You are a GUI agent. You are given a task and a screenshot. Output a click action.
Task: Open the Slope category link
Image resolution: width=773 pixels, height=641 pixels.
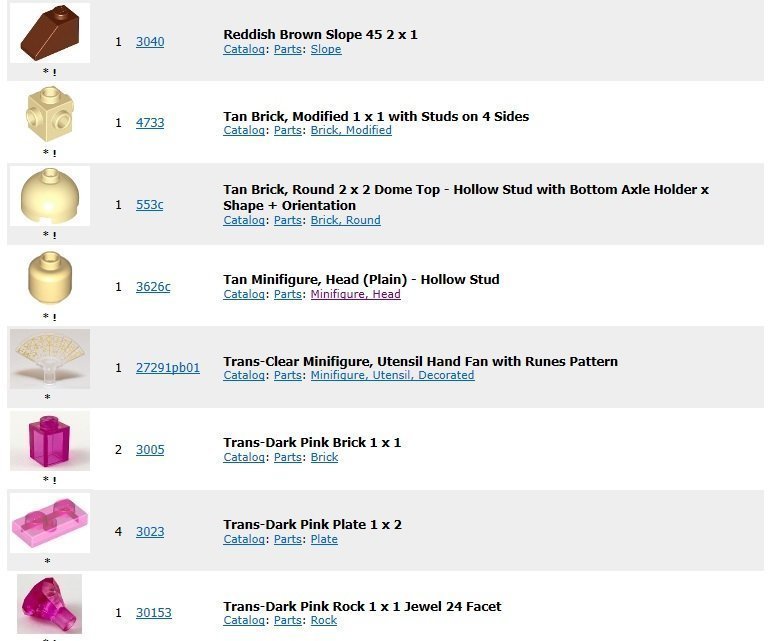coord(326,49)
